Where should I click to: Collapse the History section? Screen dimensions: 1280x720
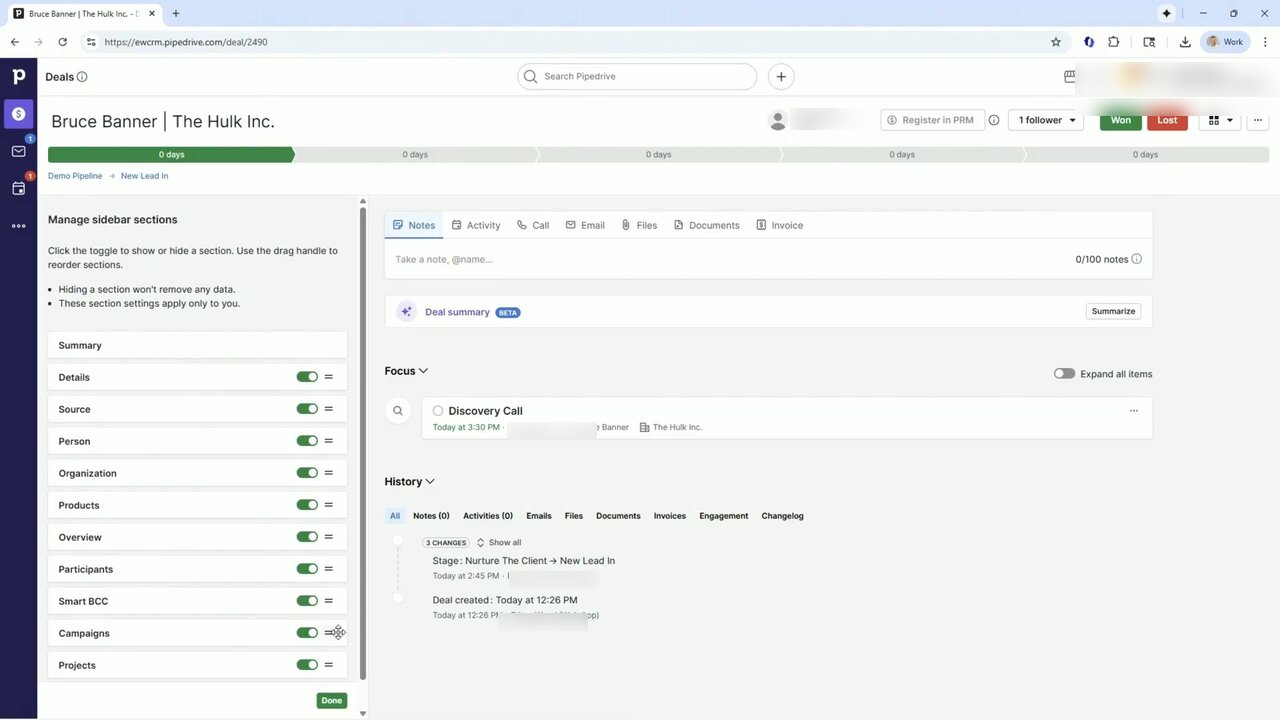(410, 482)
